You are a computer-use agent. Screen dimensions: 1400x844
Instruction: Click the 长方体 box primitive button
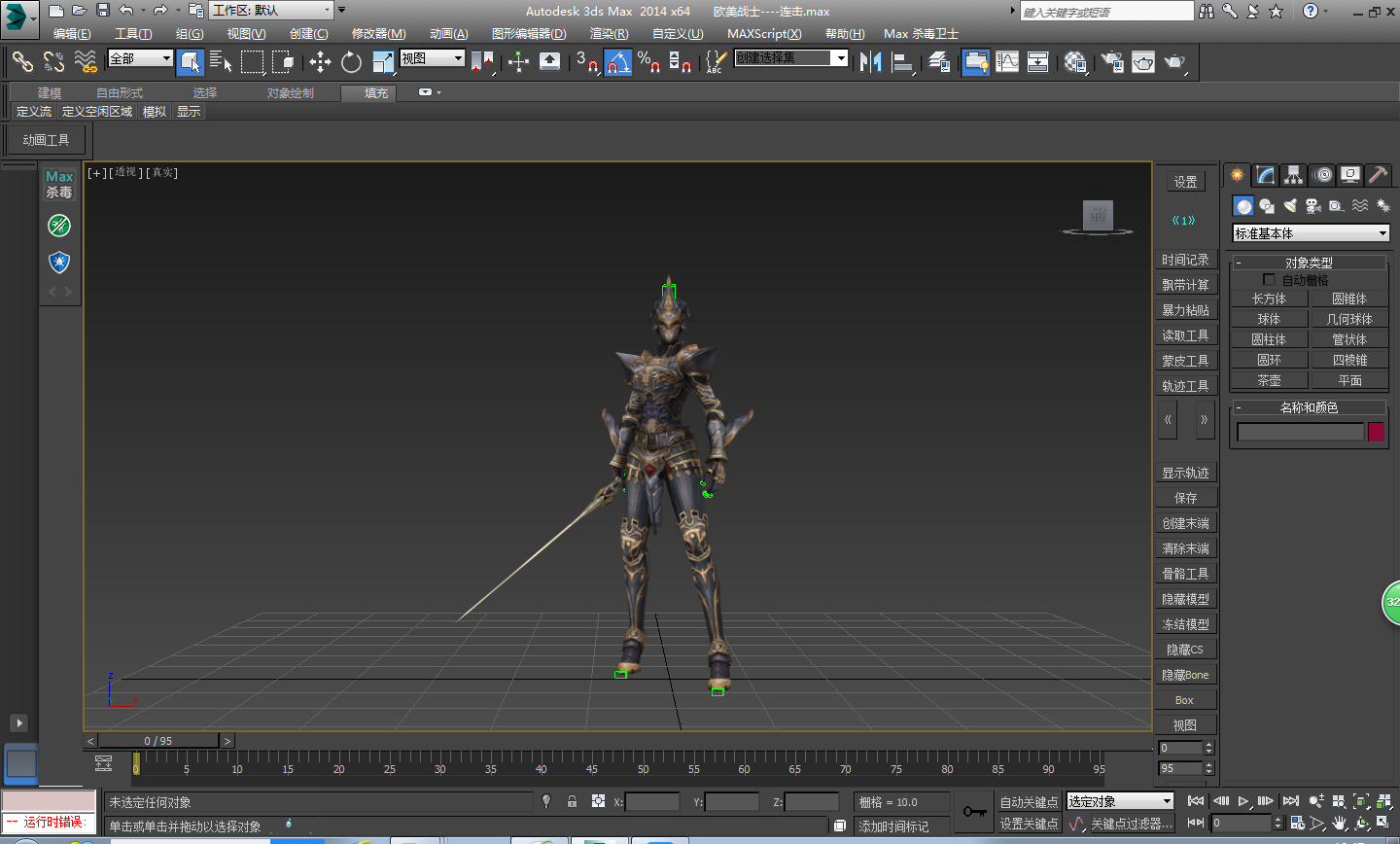coord(1269,299)
